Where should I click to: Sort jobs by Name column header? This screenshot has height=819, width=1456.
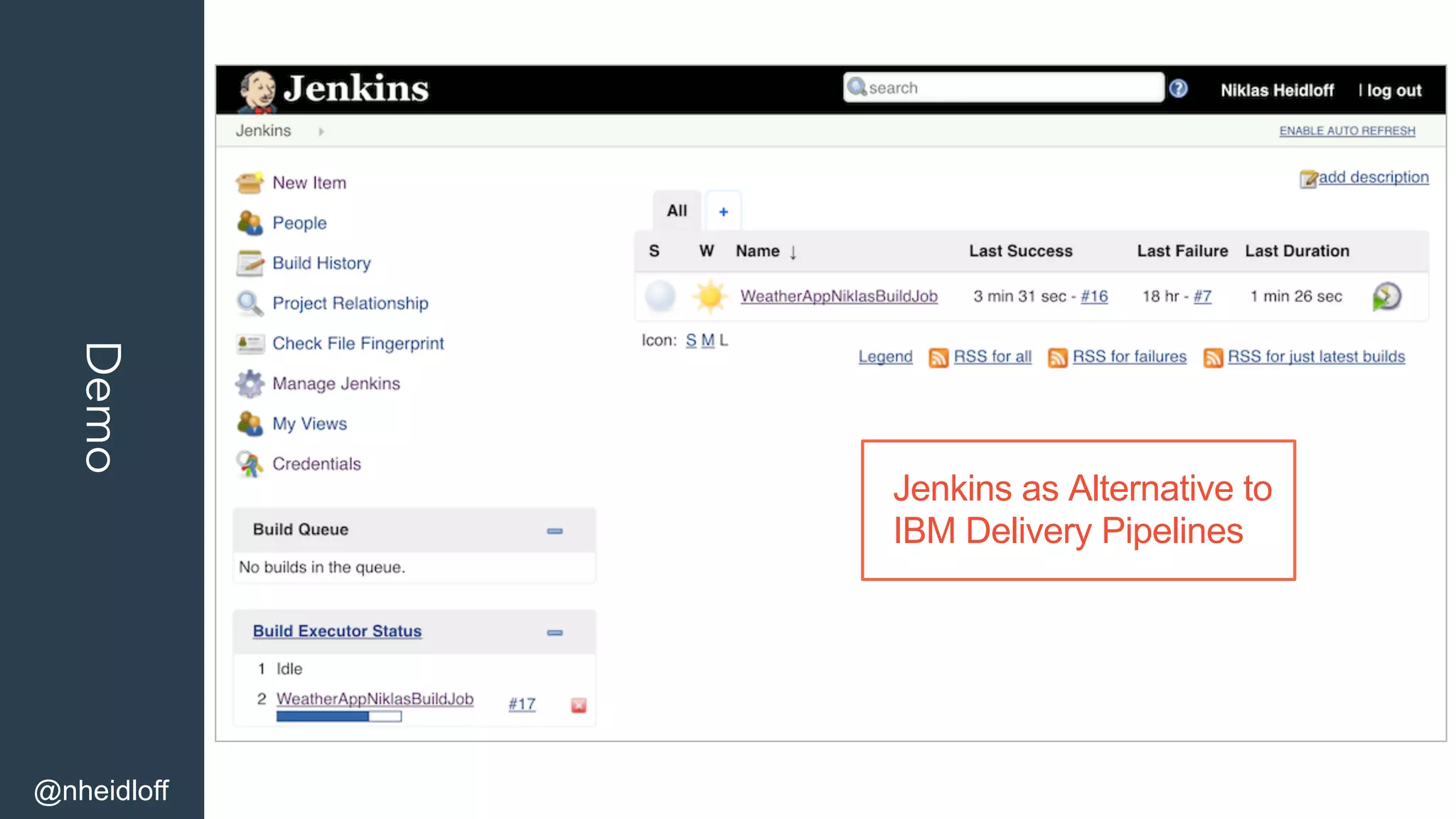[766, 252]
